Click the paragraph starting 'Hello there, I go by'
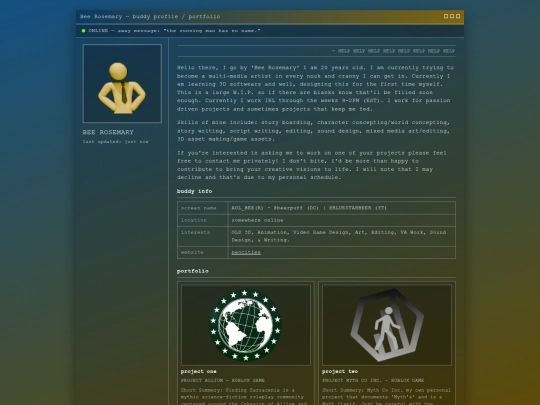Viewport: 540px width, 405px height. (x=315, y=88)
